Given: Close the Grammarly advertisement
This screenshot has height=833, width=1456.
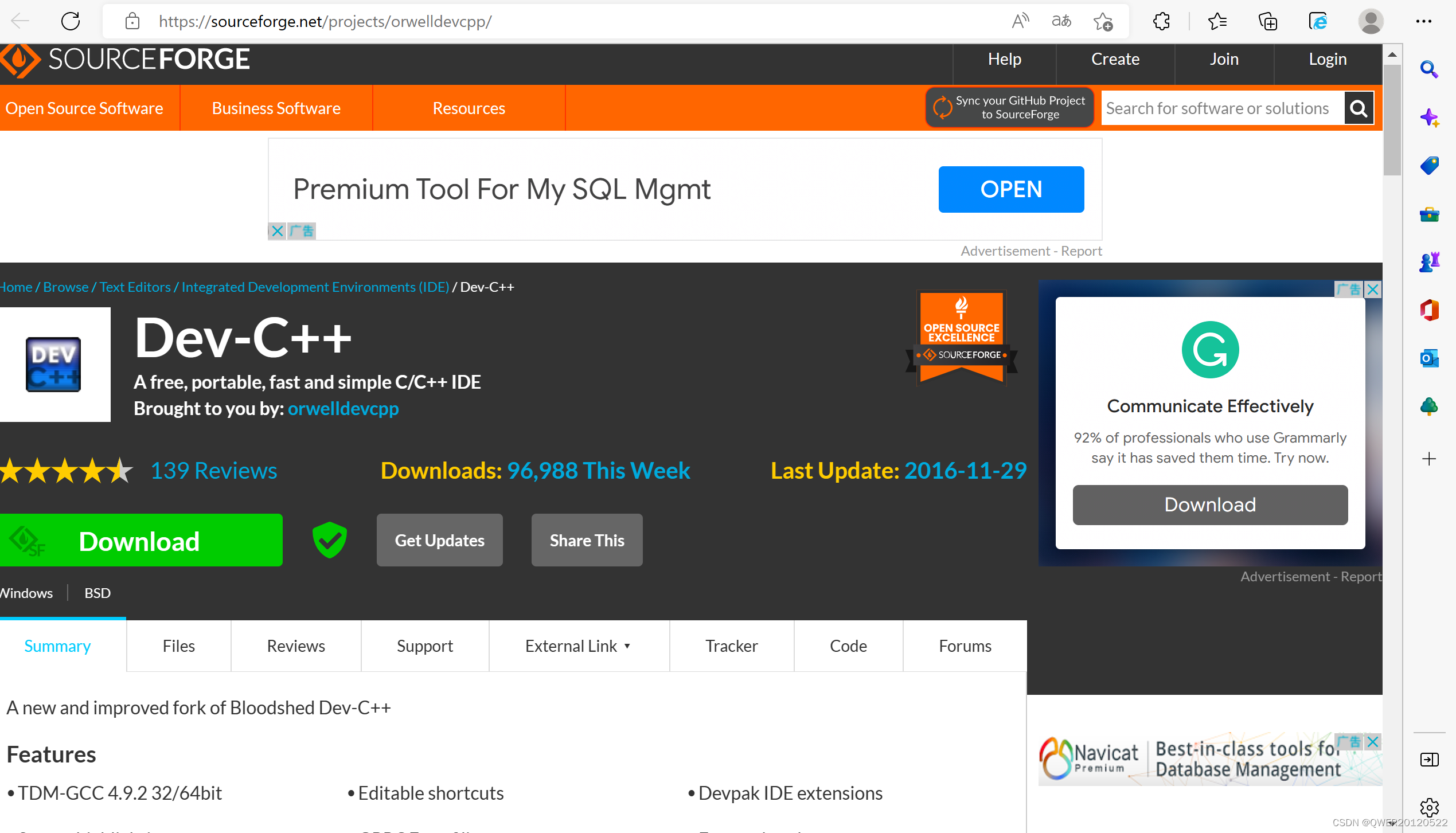Looking at the screenshot, I should 1373,290.
